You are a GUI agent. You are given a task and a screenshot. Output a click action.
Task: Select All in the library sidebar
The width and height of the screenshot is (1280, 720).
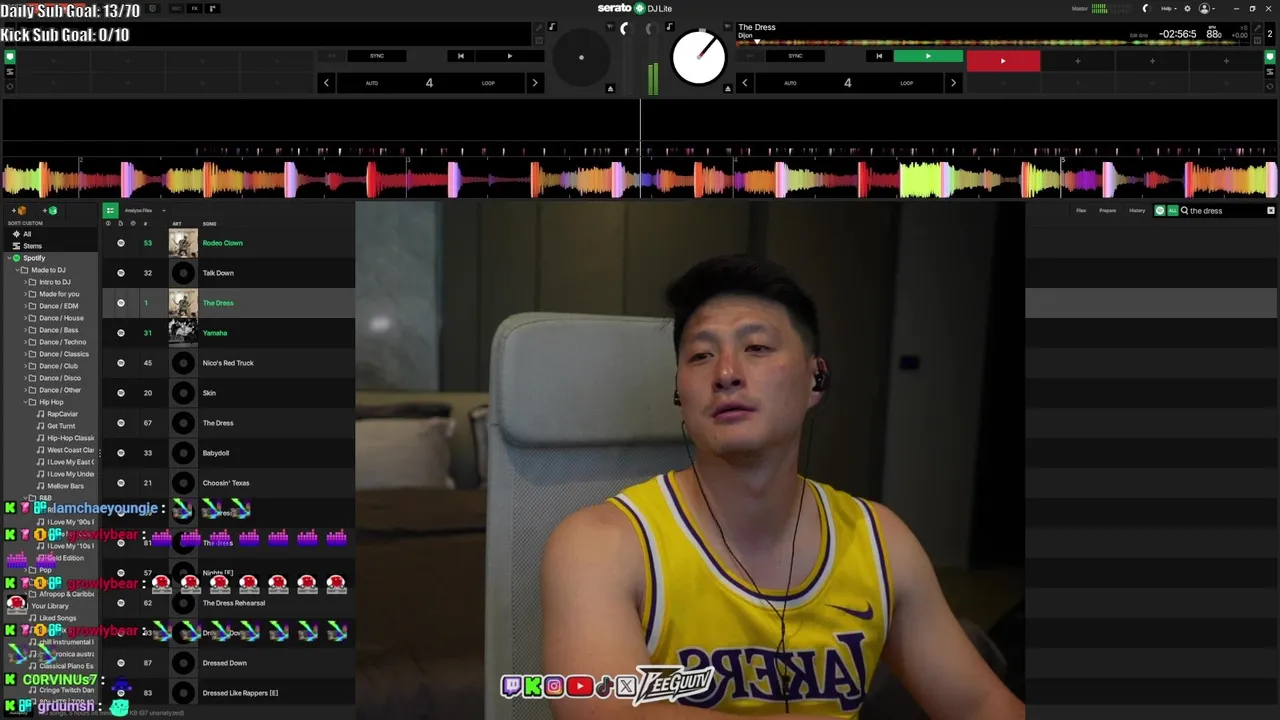[27, 234]
